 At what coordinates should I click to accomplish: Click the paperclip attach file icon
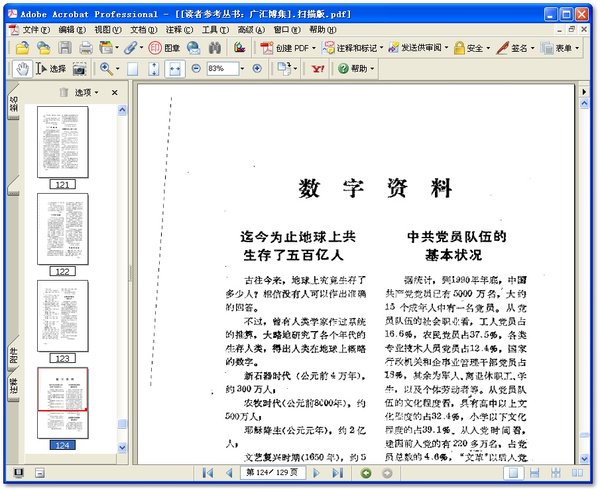click(130, 48)
